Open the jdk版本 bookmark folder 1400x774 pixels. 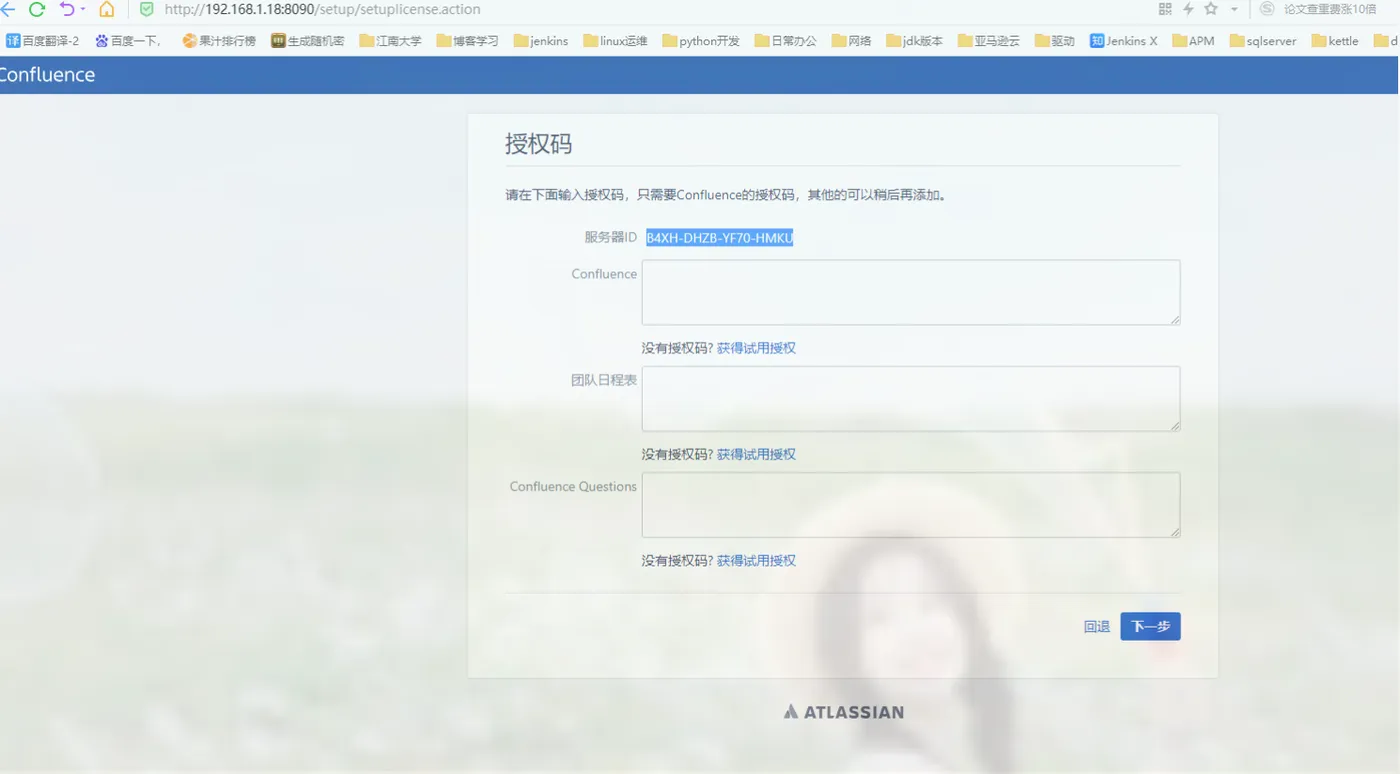point(914,41)
